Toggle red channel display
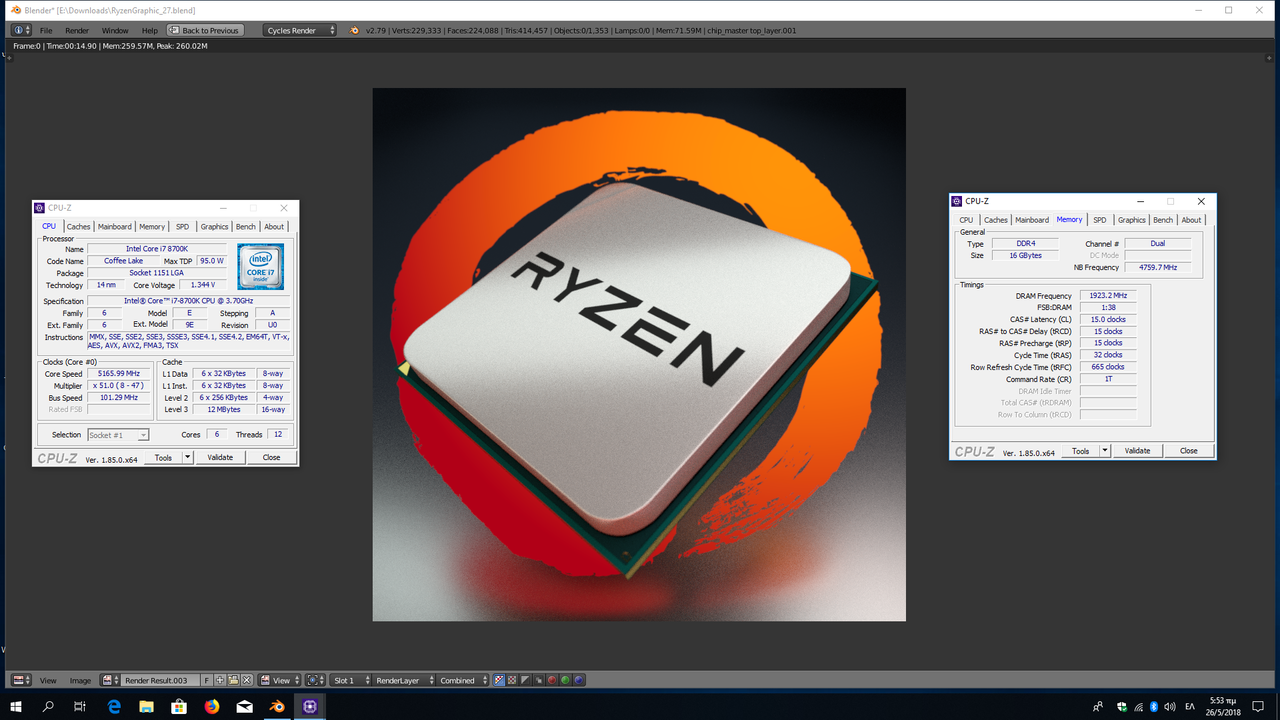This screenshot has height=720, width=1280. [x=551, y=680]
